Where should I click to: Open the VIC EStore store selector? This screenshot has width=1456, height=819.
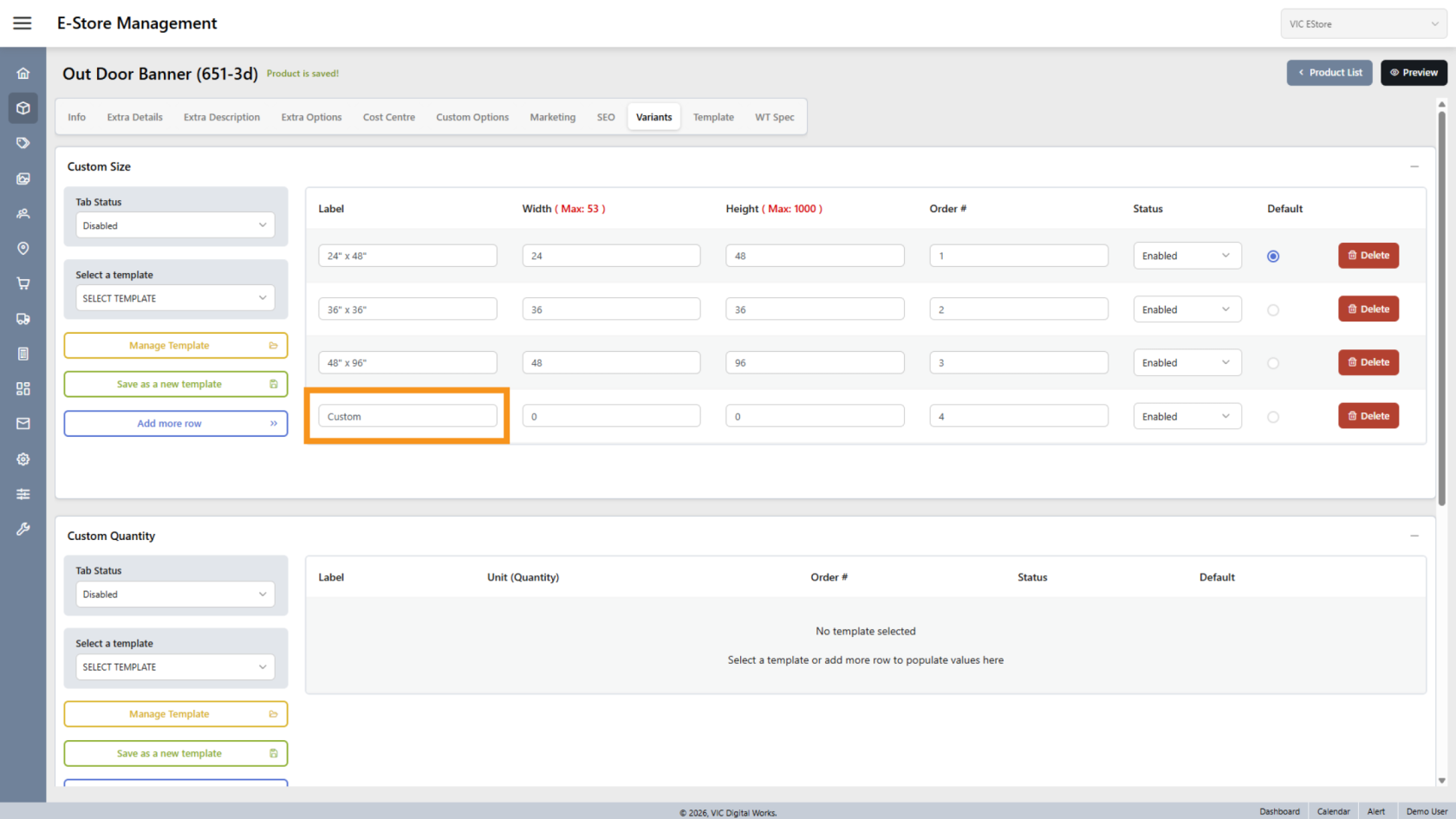coord(1362,24)
